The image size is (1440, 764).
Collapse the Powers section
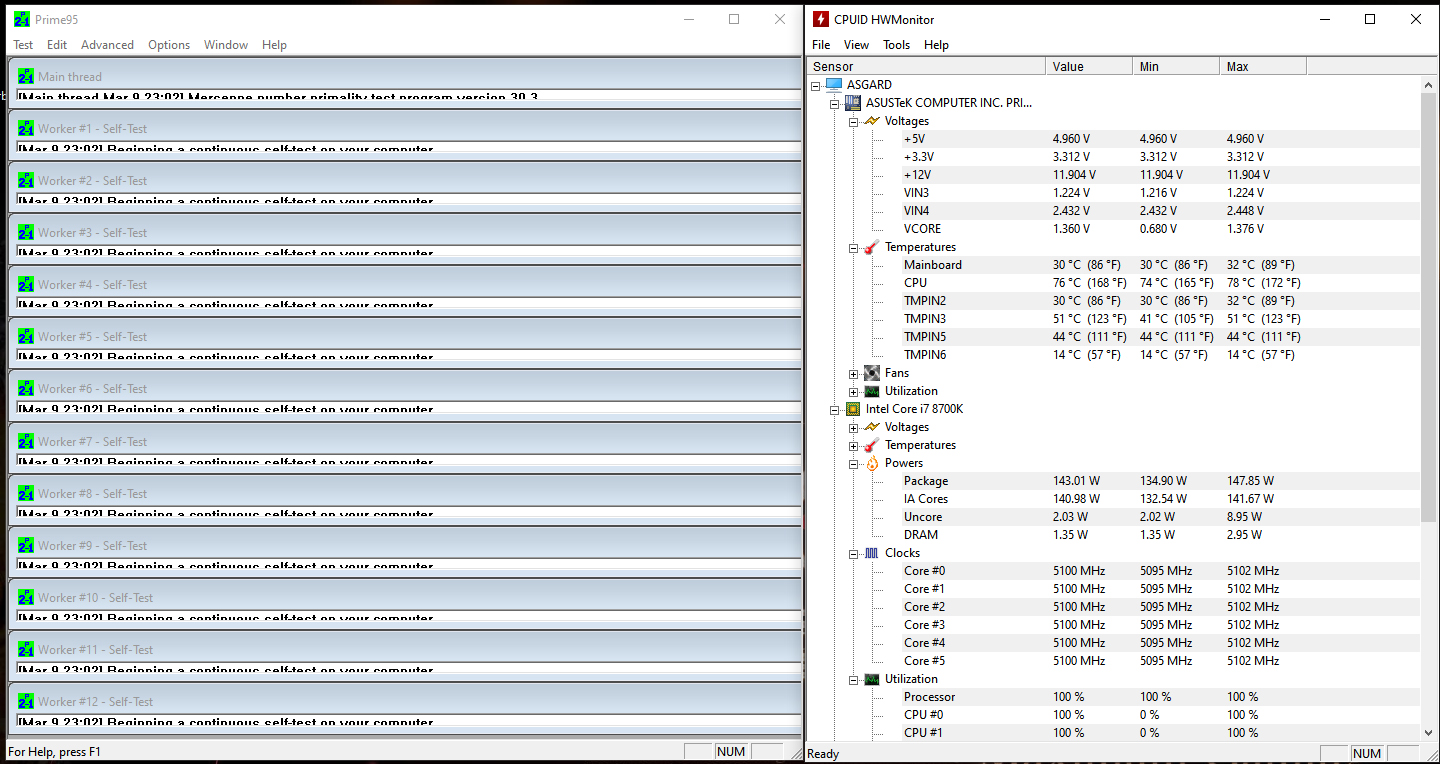click(854, 463)
